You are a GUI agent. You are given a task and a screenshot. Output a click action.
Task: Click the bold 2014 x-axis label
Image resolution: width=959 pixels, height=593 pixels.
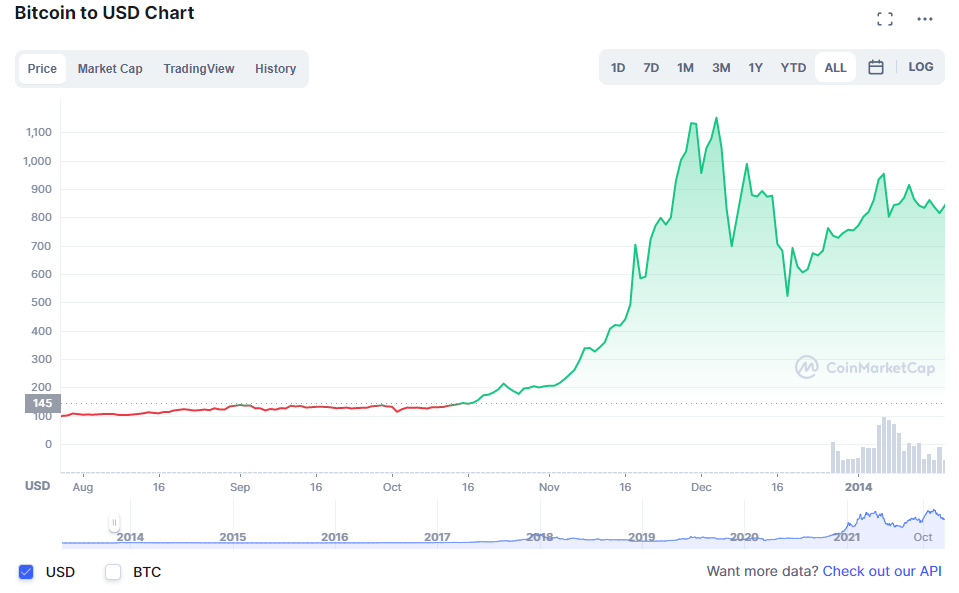[858, 487]
